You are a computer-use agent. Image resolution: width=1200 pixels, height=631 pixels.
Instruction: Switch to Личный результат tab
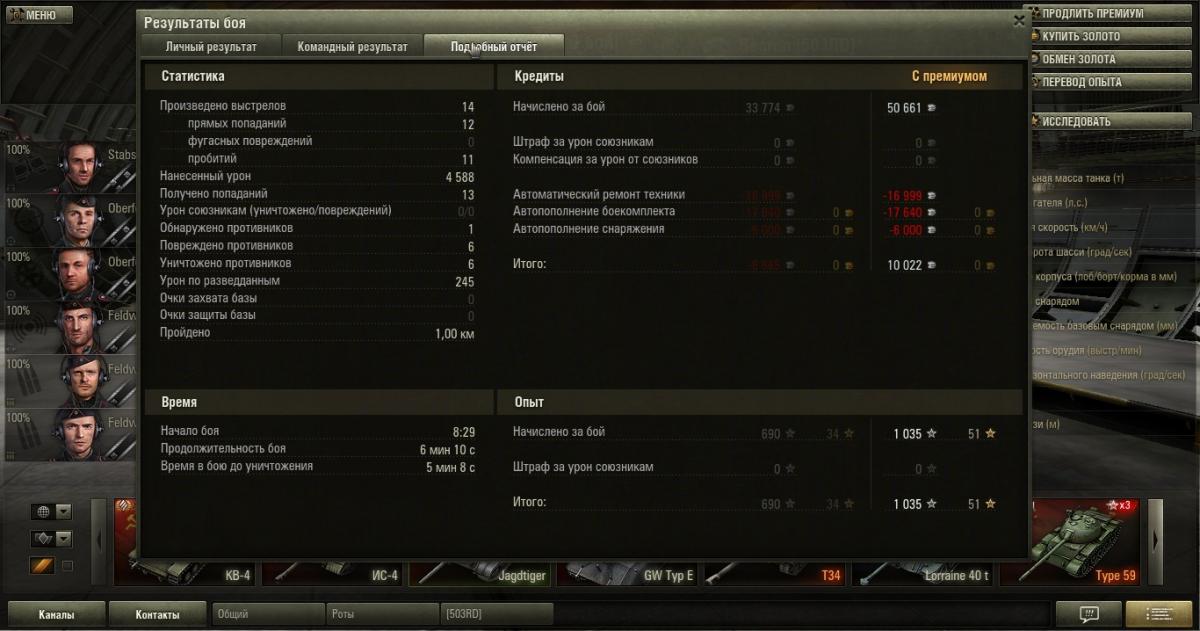211,47
